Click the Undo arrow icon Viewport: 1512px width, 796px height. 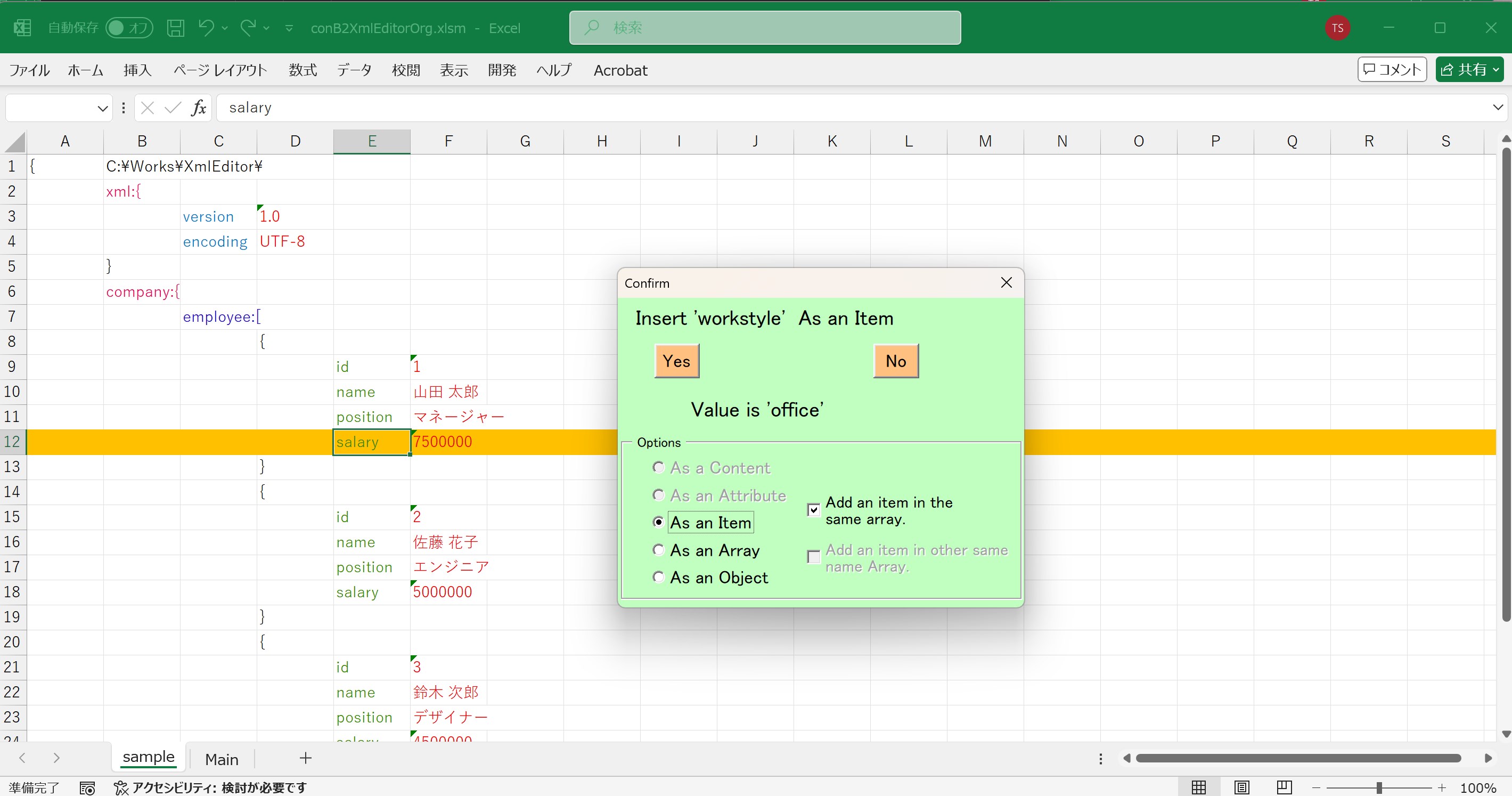click(x=206, y=27)
